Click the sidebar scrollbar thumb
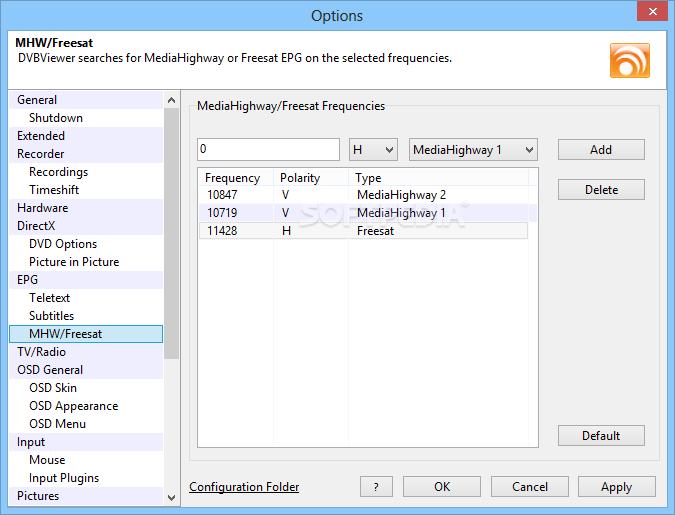The height and width of the screenshot is (515, 675). point(171,233)
